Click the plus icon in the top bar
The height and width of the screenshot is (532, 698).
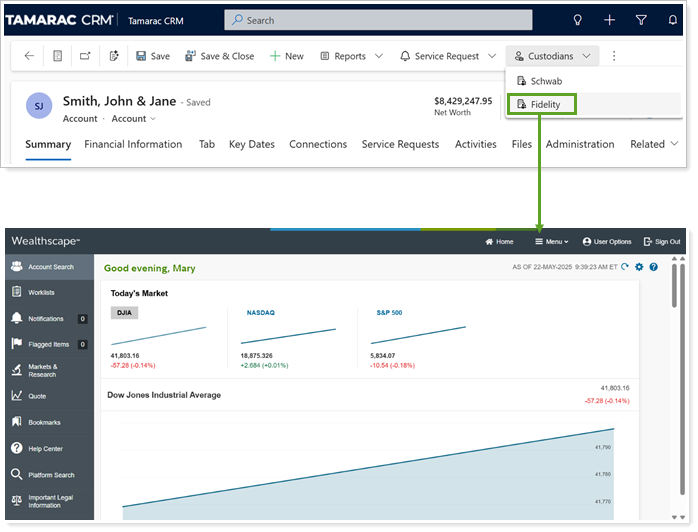point(609,20)
